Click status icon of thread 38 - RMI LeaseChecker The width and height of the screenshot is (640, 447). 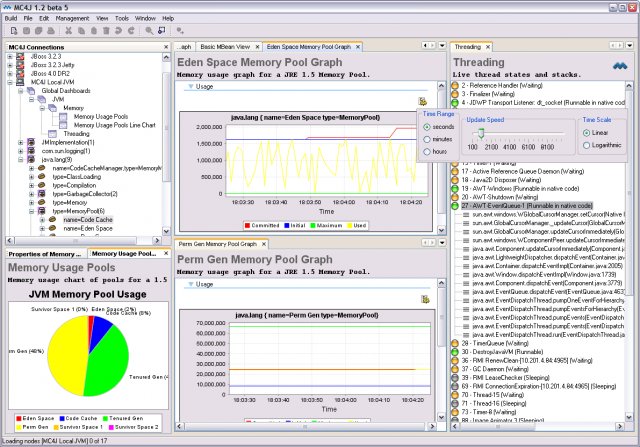point(455,378)
